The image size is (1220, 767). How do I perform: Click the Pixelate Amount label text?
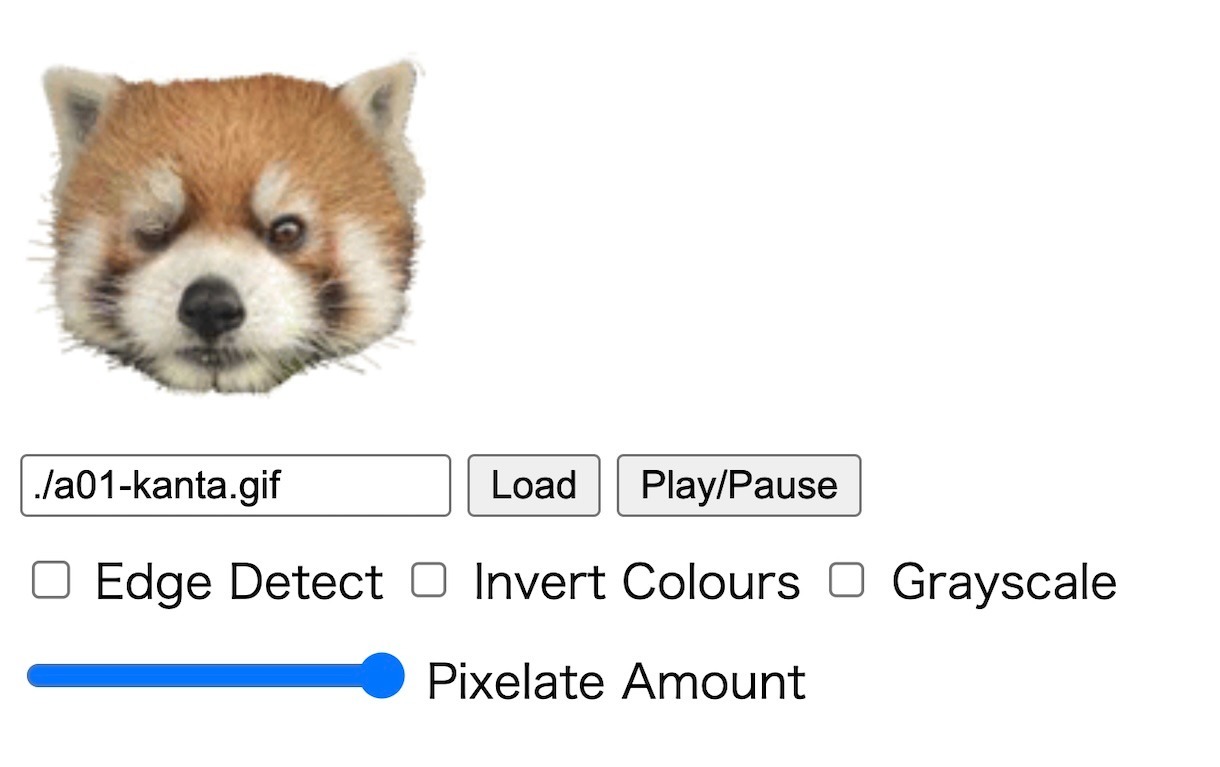616,682
